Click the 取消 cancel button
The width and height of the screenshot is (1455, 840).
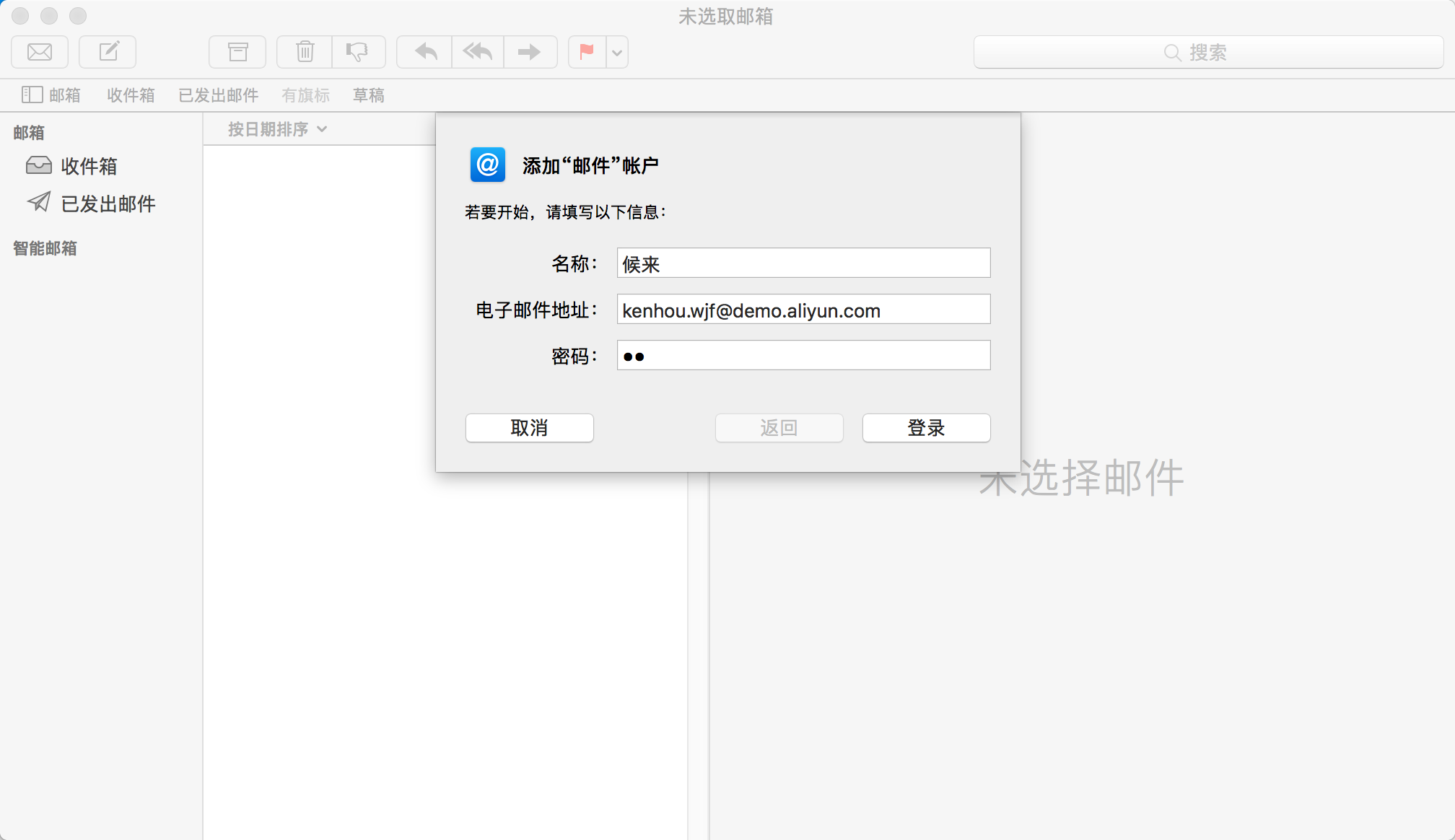tap(530, 427)
